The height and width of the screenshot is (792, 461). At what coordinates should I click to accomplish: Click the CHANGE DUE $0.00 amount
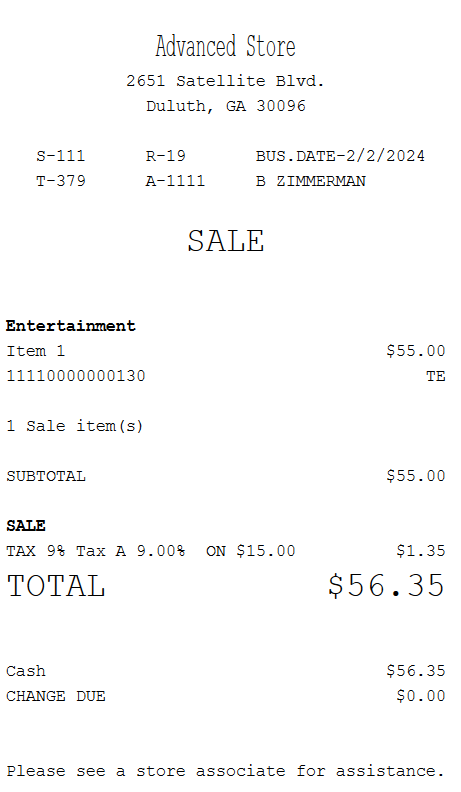421,696
